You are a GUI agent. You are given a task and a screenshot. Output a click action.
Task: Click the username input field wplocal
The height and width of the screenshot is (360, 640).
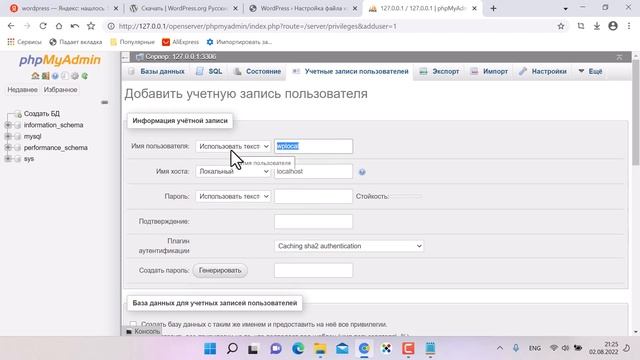point(313,146)
